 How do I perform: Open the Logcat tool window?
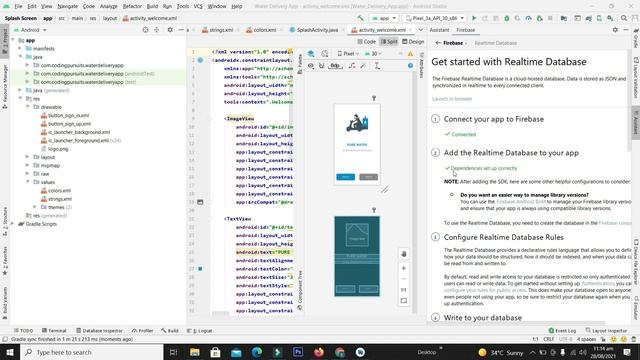pos(200,331)
